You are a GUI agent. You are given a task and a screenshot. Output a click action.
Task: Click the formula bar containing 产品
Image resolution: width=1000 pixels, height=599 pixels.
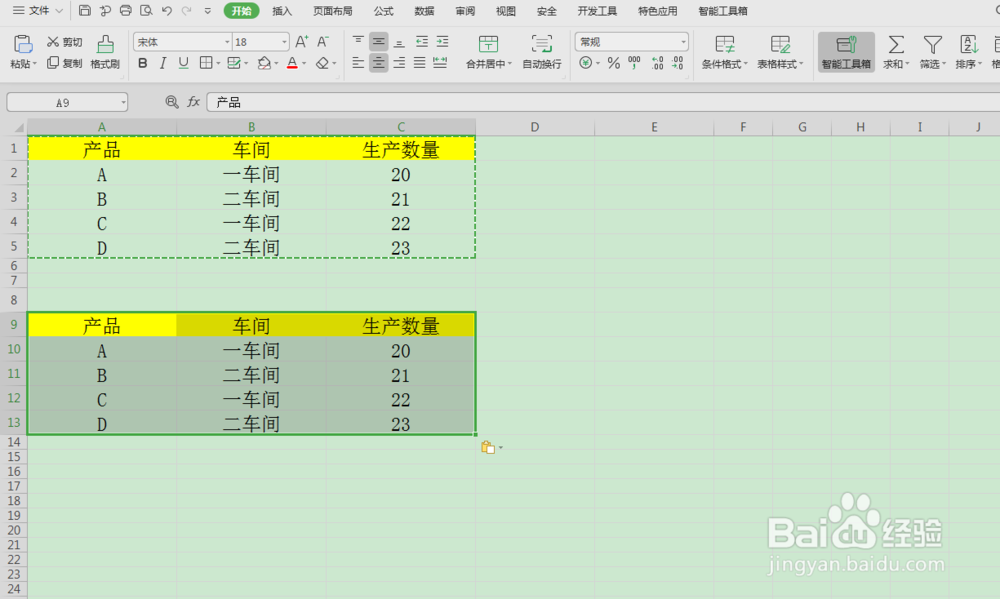coord(603,102)
